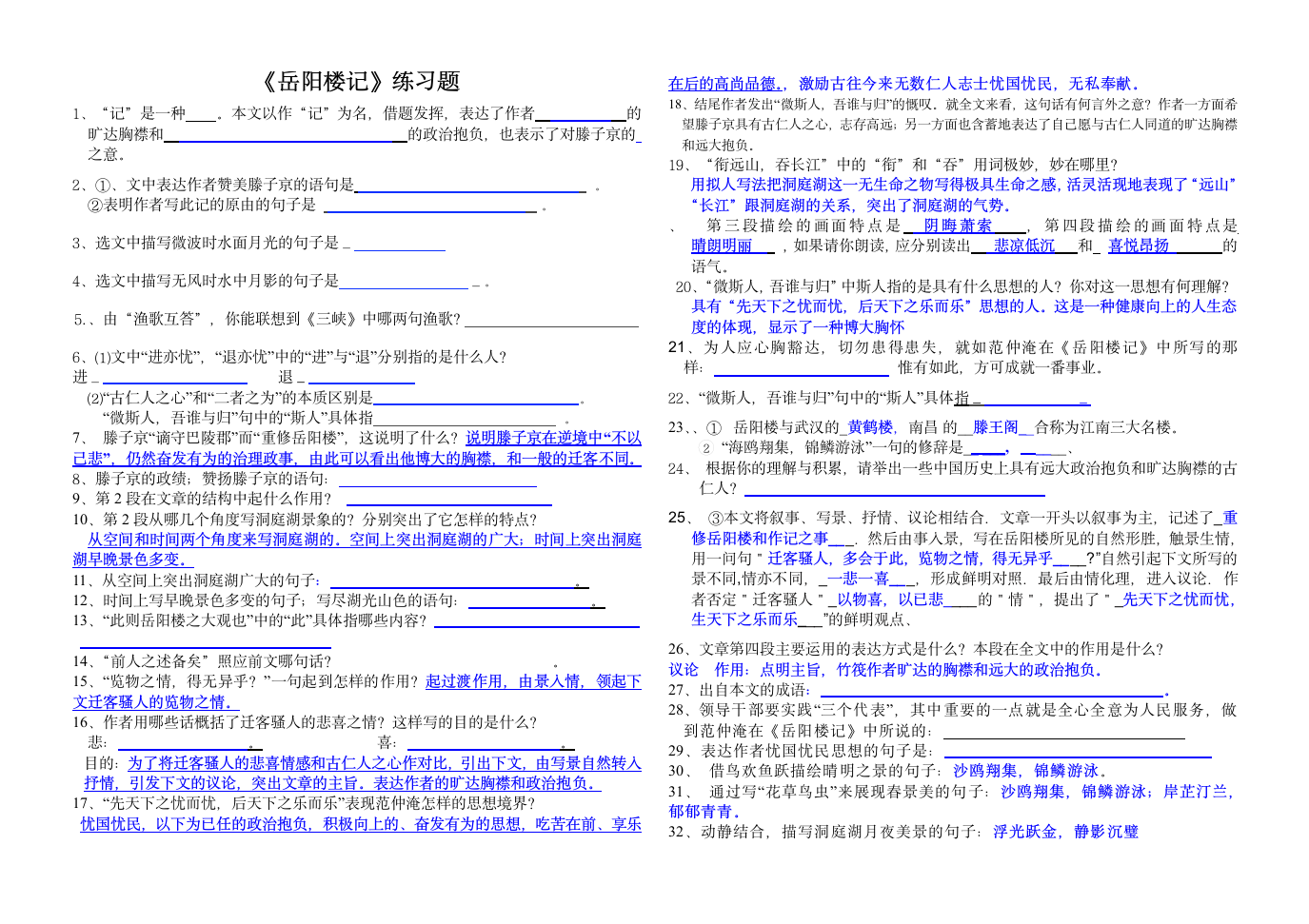
Task: Click blue answer 度的体现,显示了一种博大胸怀
Action: (798, 327)
